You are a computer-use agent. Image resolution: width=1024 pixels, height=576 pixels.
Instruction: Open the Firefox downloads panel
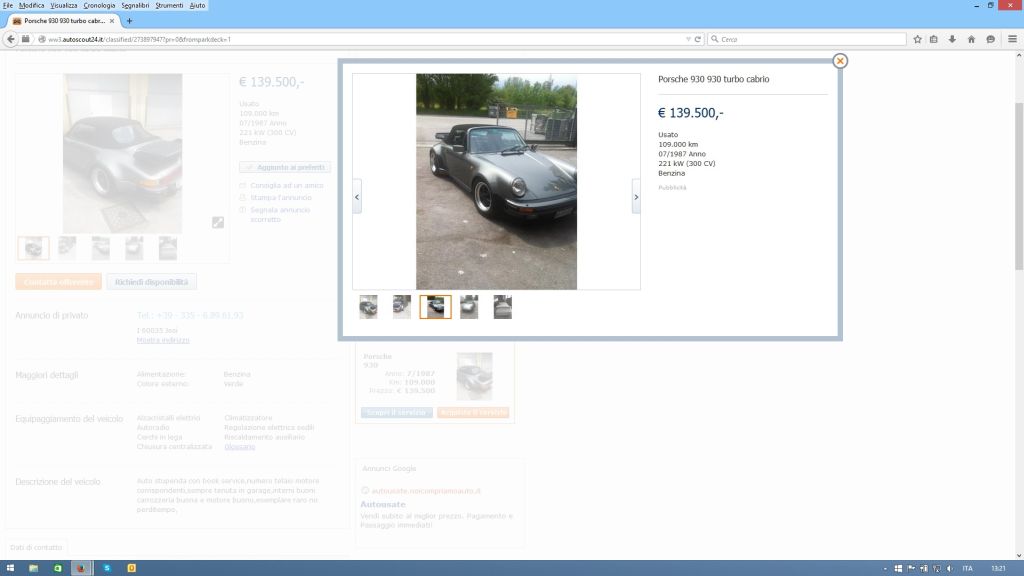[x=952, y=39]
